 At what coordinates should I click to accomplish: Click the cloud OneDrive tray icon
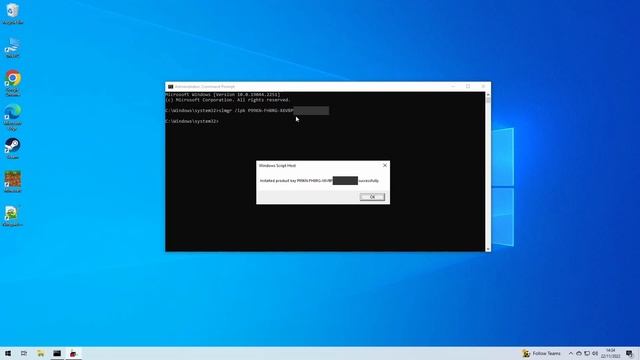tap(579, 353)
